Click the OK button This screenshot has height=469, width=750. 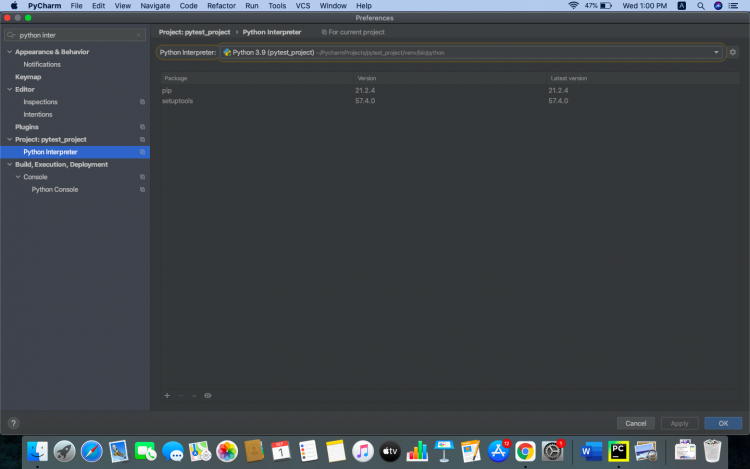(723, 423)
